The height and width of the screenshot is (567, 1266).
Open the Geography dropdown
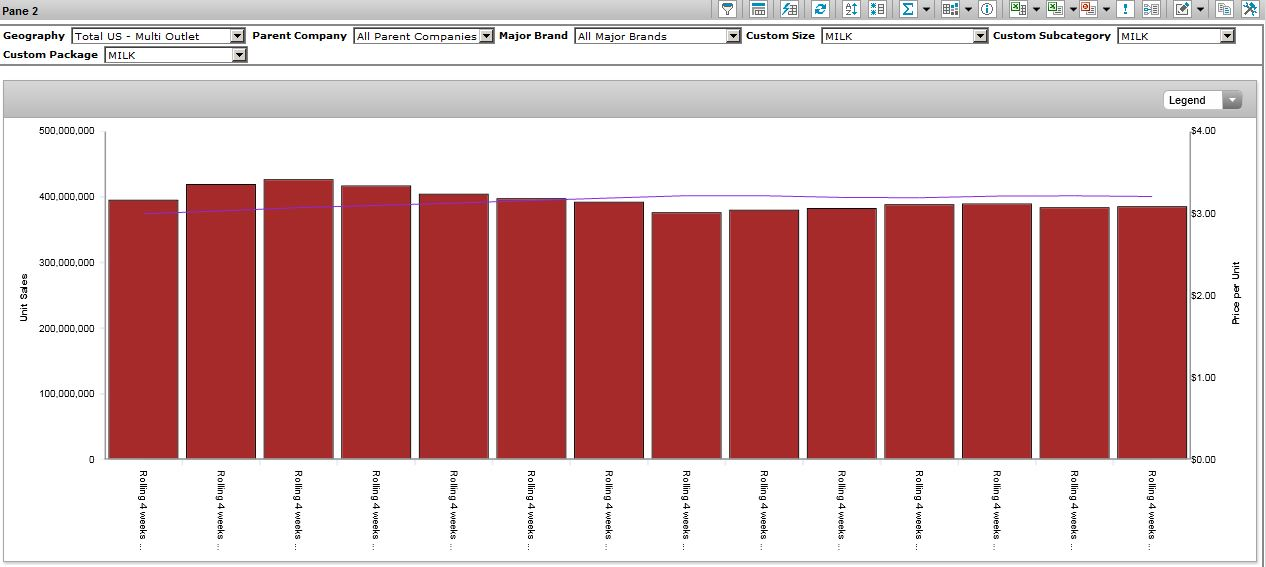pos(237,36)
